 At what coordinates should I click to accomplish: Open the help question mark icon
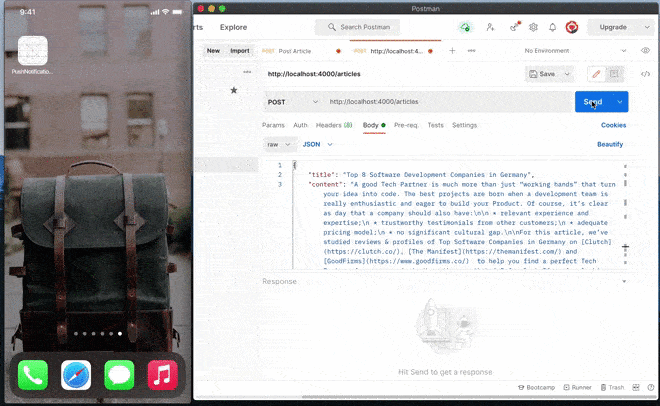(x=651, y=387)
